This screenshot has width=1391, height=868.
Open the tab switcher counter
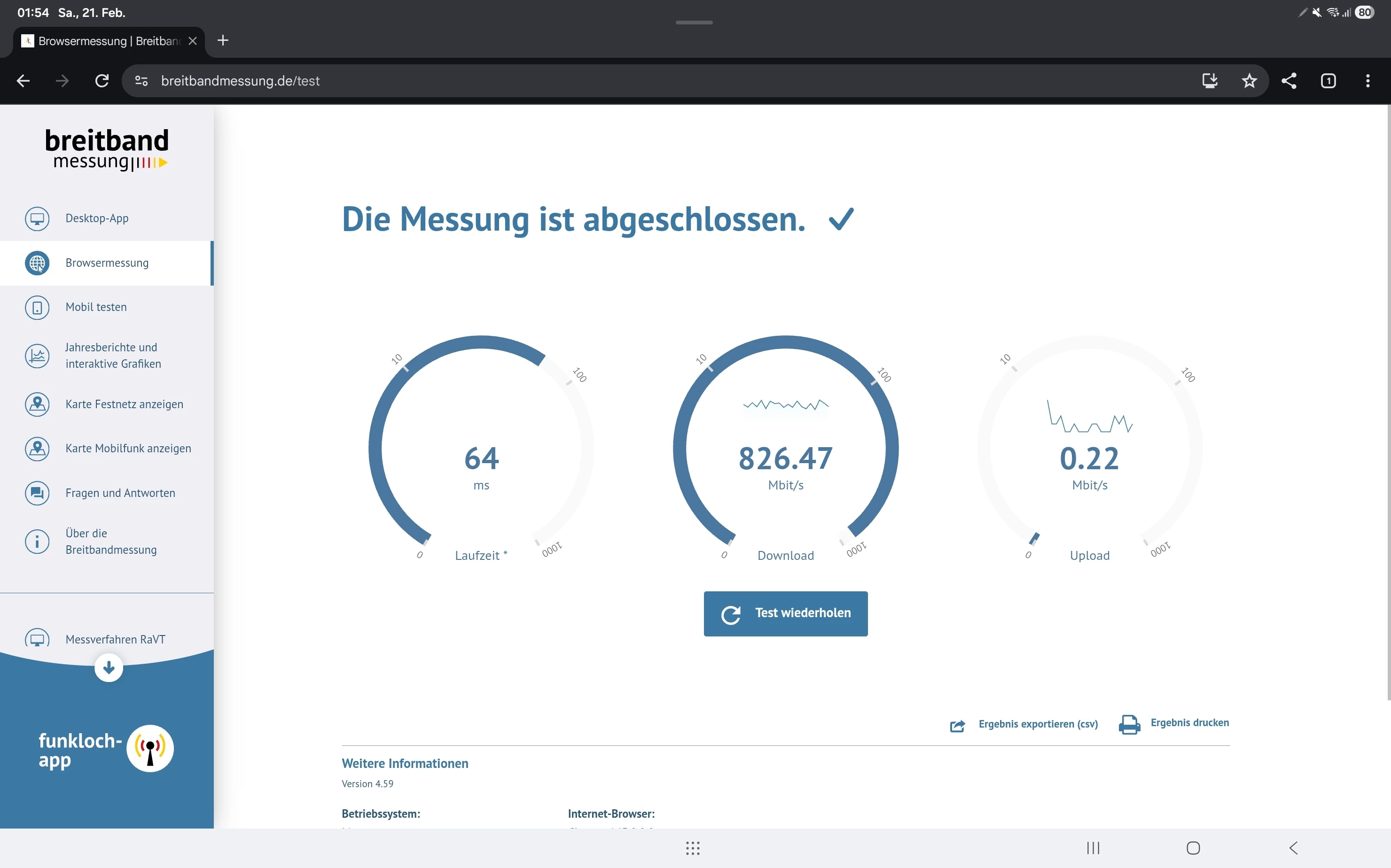1328,81
